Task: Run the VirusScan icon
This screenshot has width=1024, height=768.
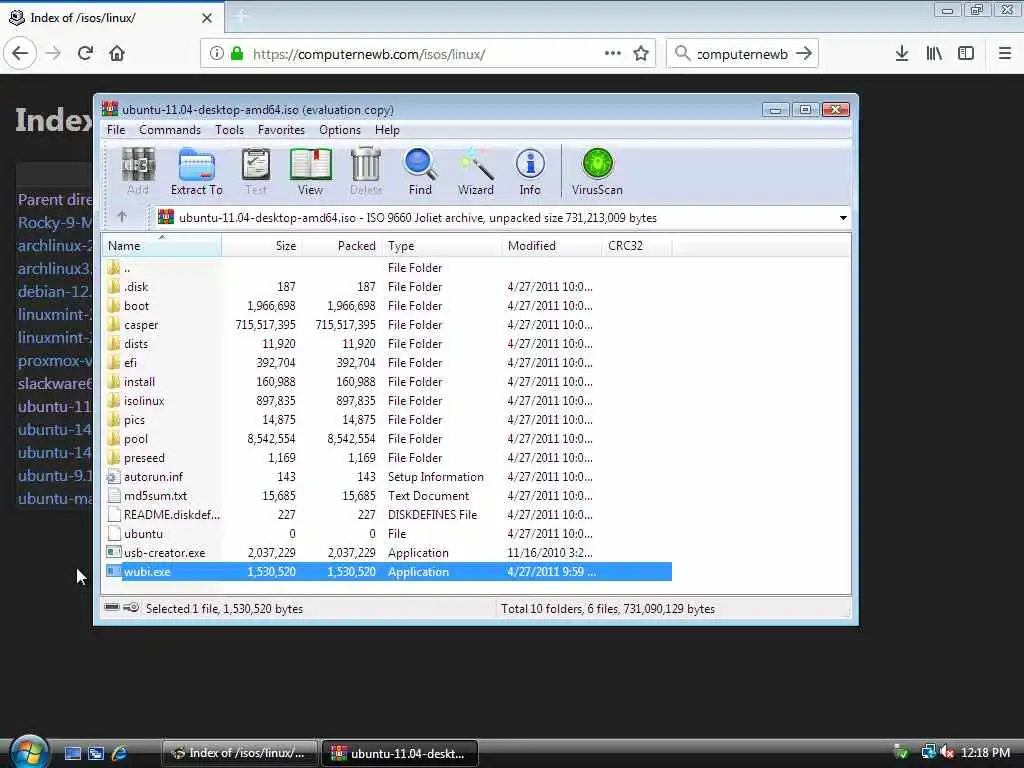Action: 597,171
